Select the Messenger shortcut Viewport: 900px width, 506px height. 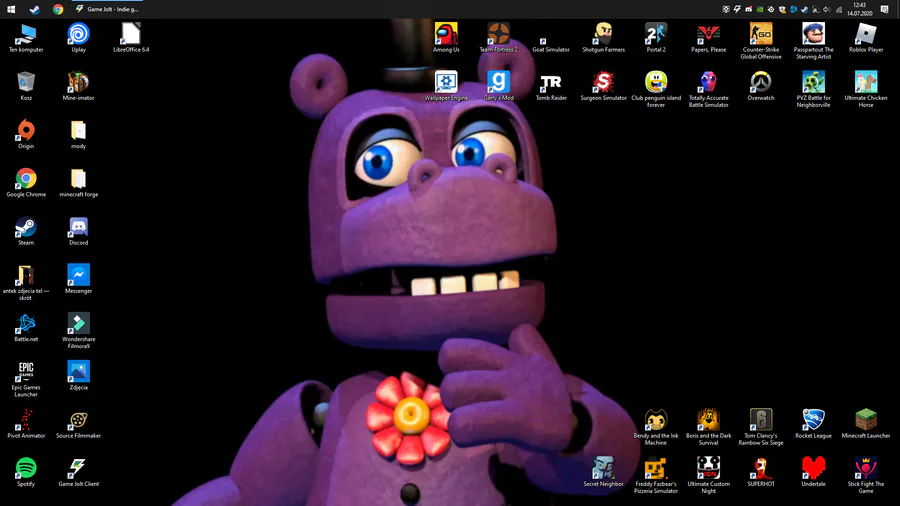click(79, 279)
